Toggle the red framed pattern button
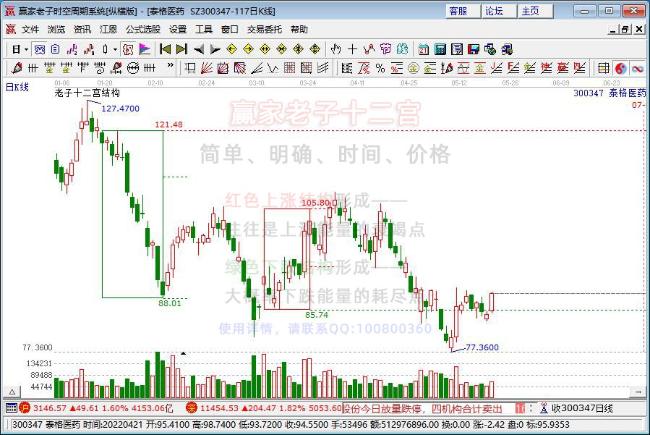 (x=128, y=49)
